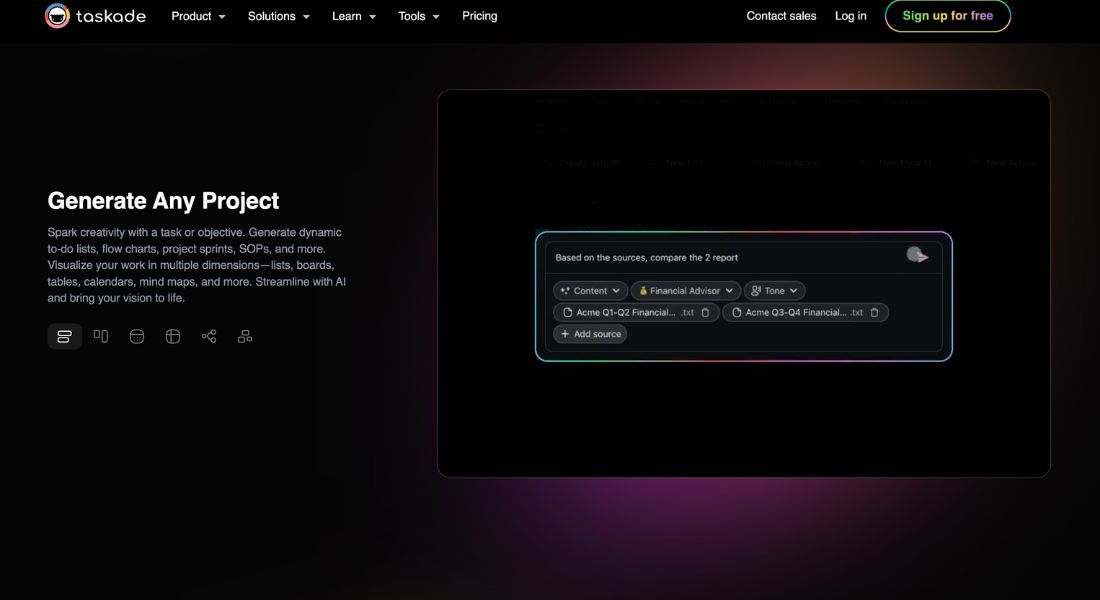Expand the Tools menu
The height and width of the screenshot is (600, 1100).
tap(419, 16)
